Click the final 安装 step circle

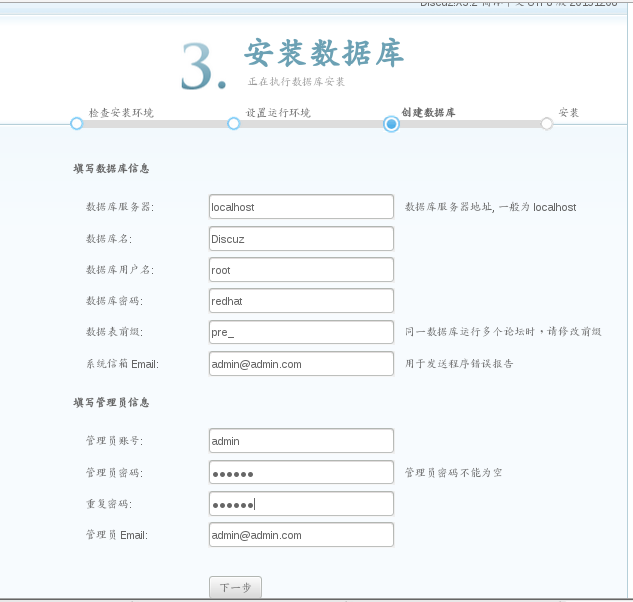point(547,124)
